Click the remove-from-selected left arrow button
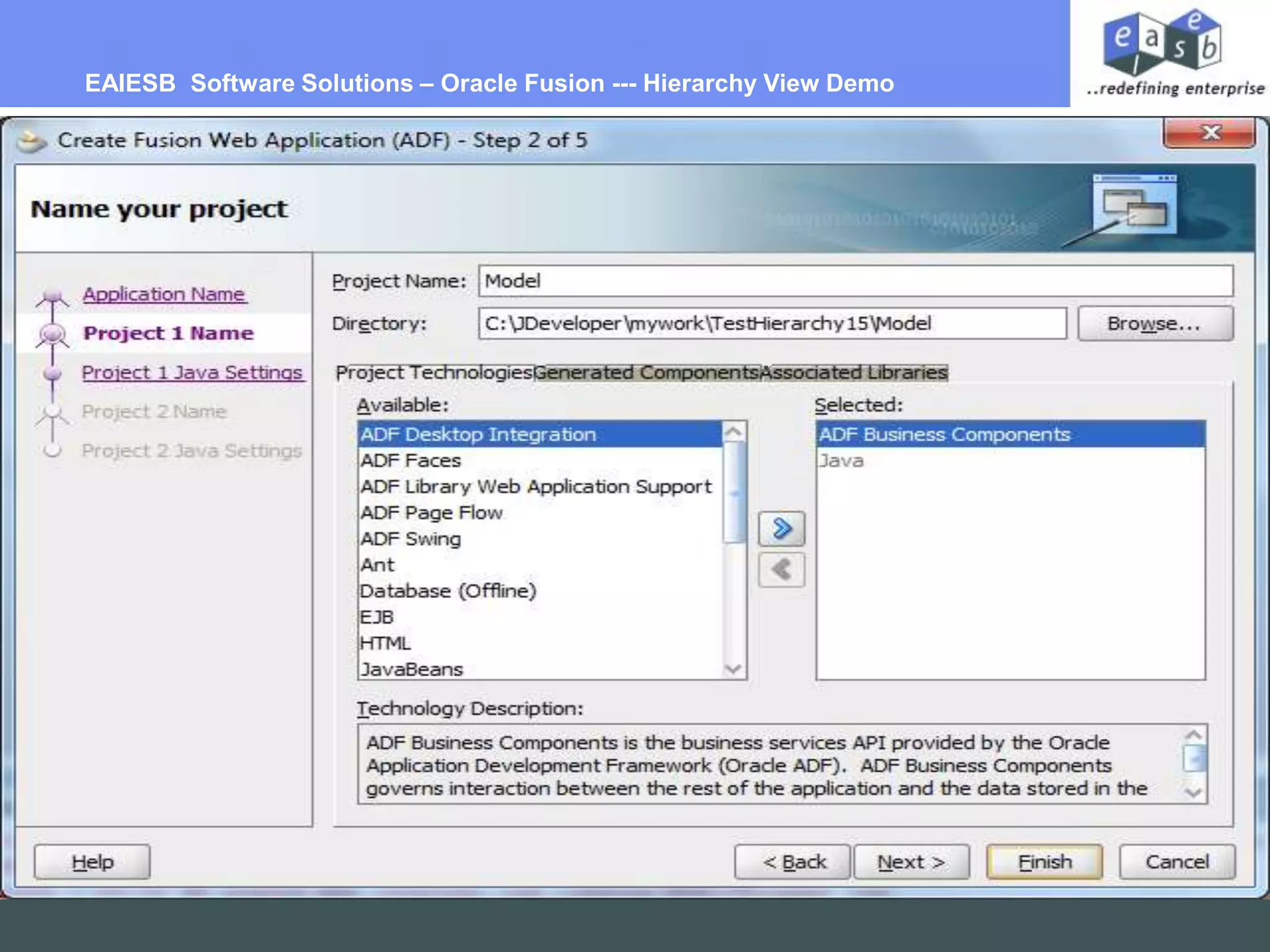Viewport: 1270px width, 952px height. [x=781, y=570]
